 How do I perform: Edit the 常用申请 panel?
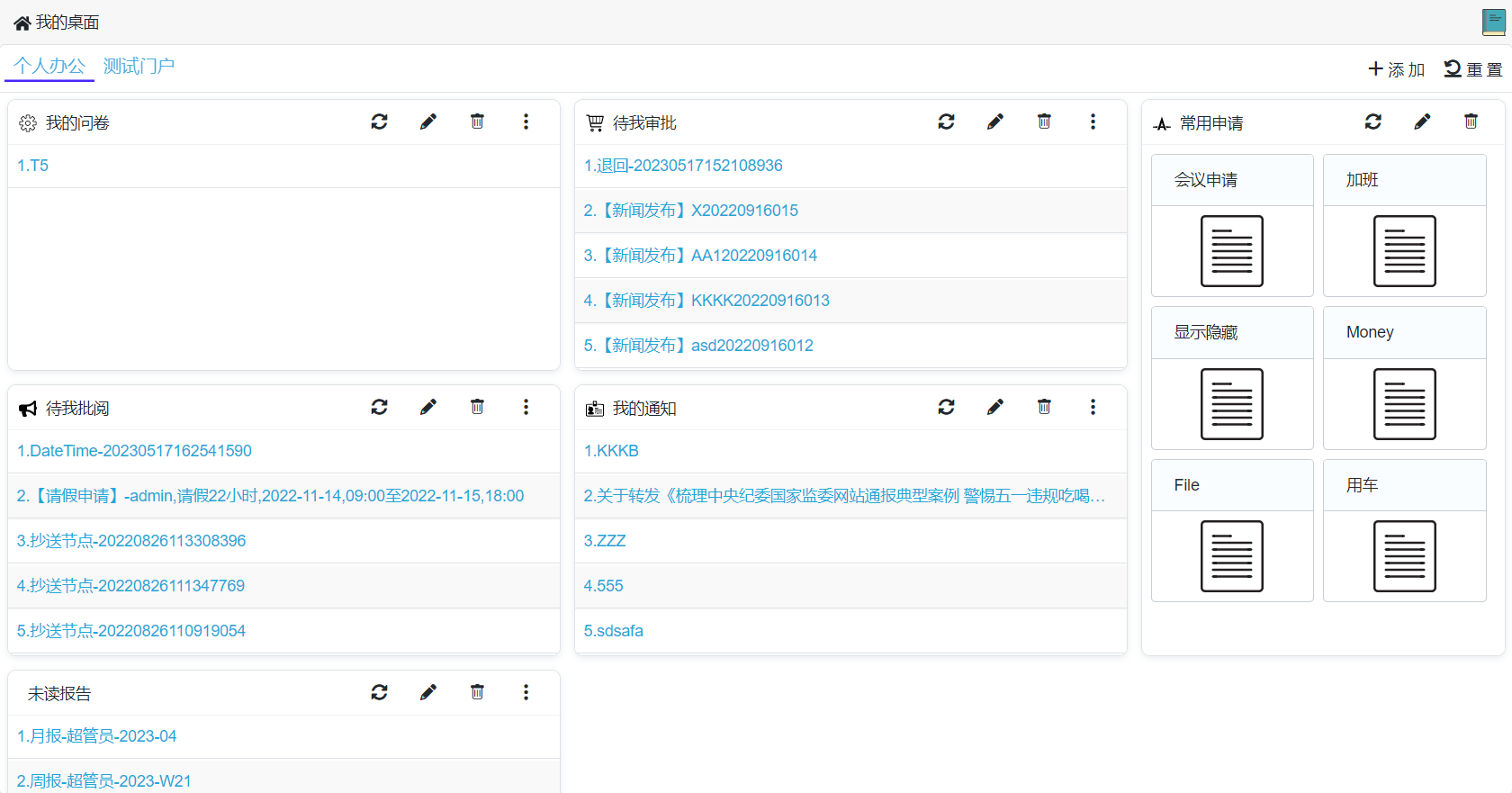[x=1422, y=122]
